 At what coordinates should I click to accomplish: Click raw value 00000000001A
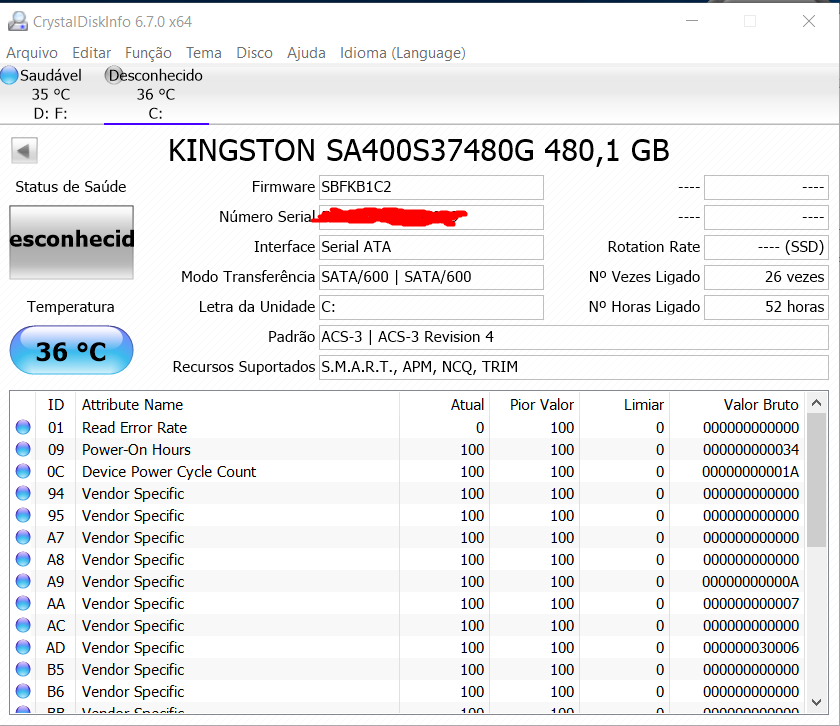point(751,471)
